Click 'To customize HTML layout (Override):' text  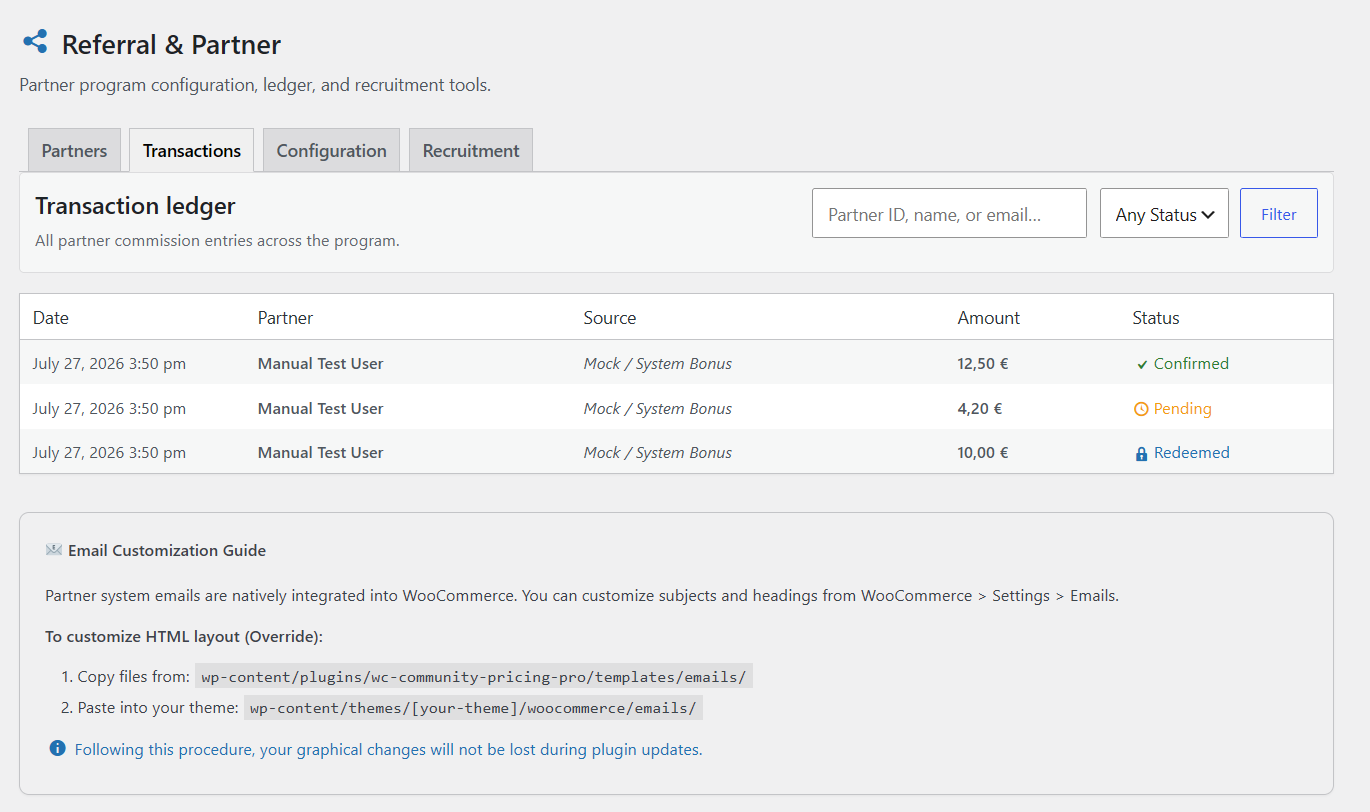[x=184, y=636]
